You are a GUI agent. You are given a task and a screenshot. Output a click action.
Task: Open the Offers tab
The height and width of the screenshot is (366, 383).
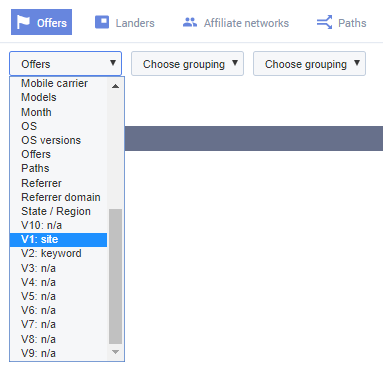pos(41,22)
